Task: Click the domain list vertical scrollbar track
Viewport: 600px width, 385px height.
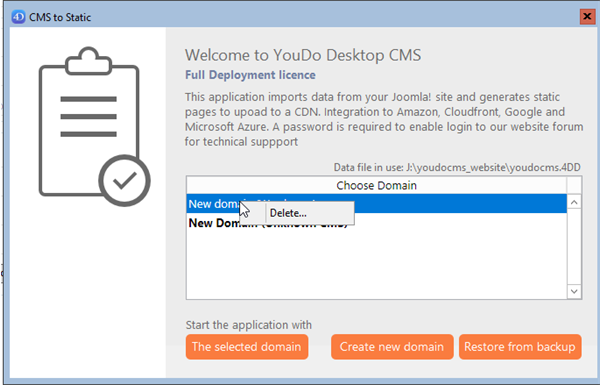Action: (574, 247)
